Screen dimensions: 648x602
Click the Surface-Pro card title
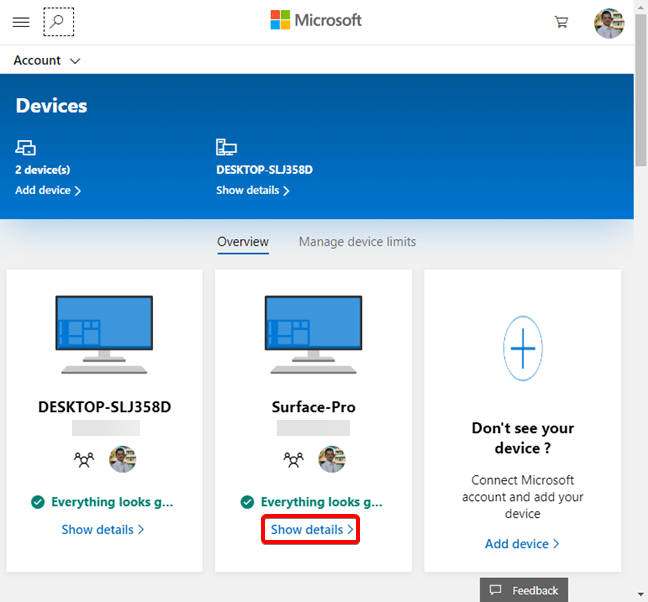(314, 407)
